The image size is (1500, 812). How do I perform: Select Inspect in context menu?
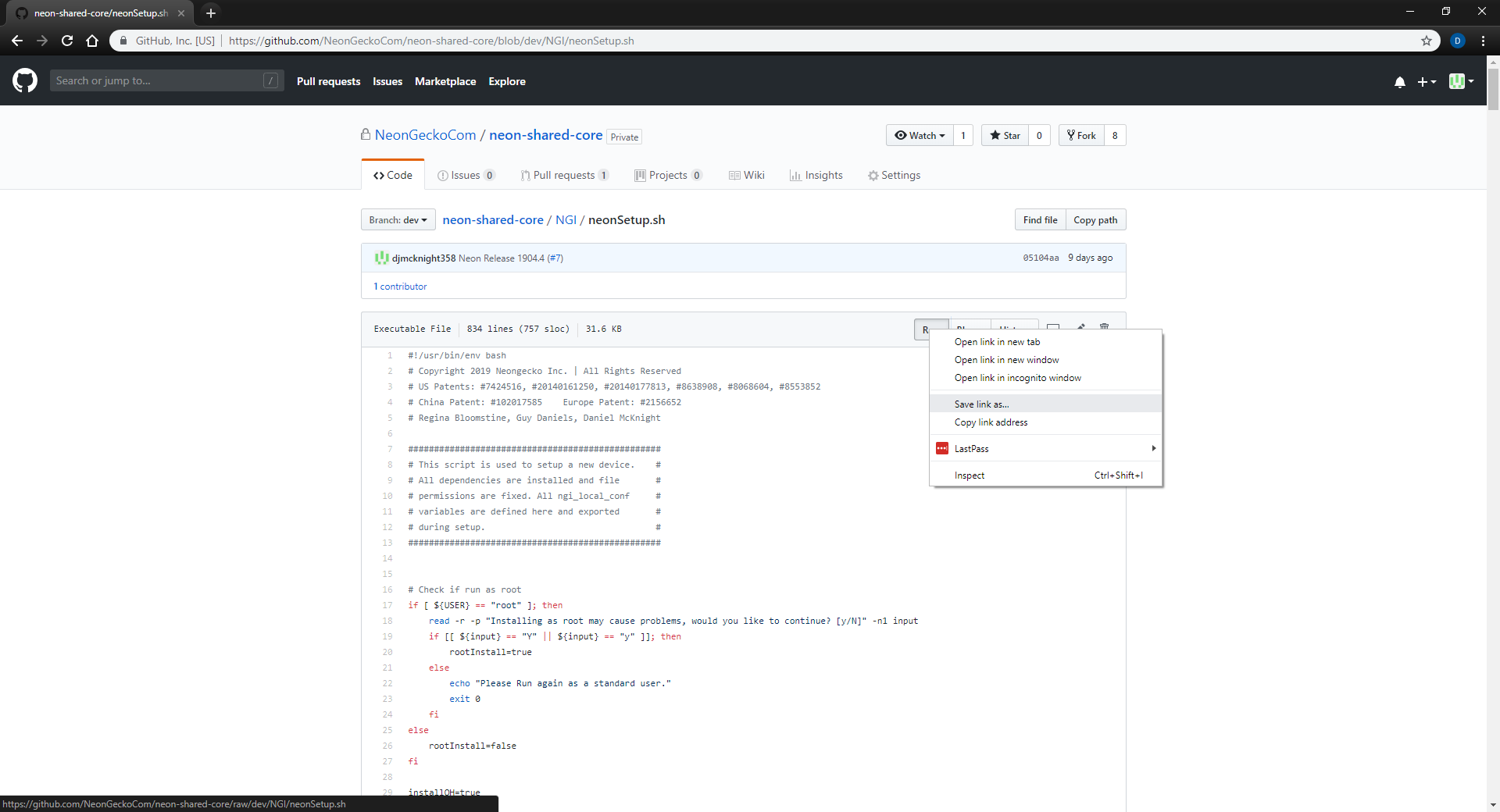coord(1045,475)
